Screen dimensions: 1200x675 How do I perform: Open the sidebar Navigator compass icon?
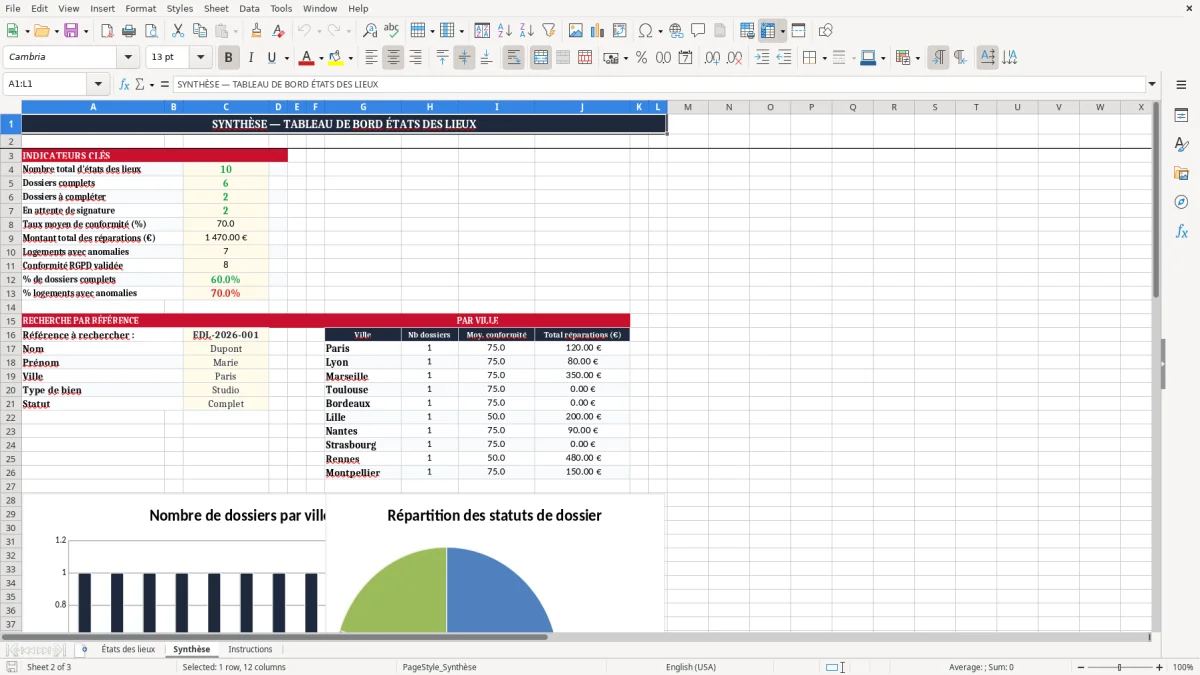[x=1181, y=202]
